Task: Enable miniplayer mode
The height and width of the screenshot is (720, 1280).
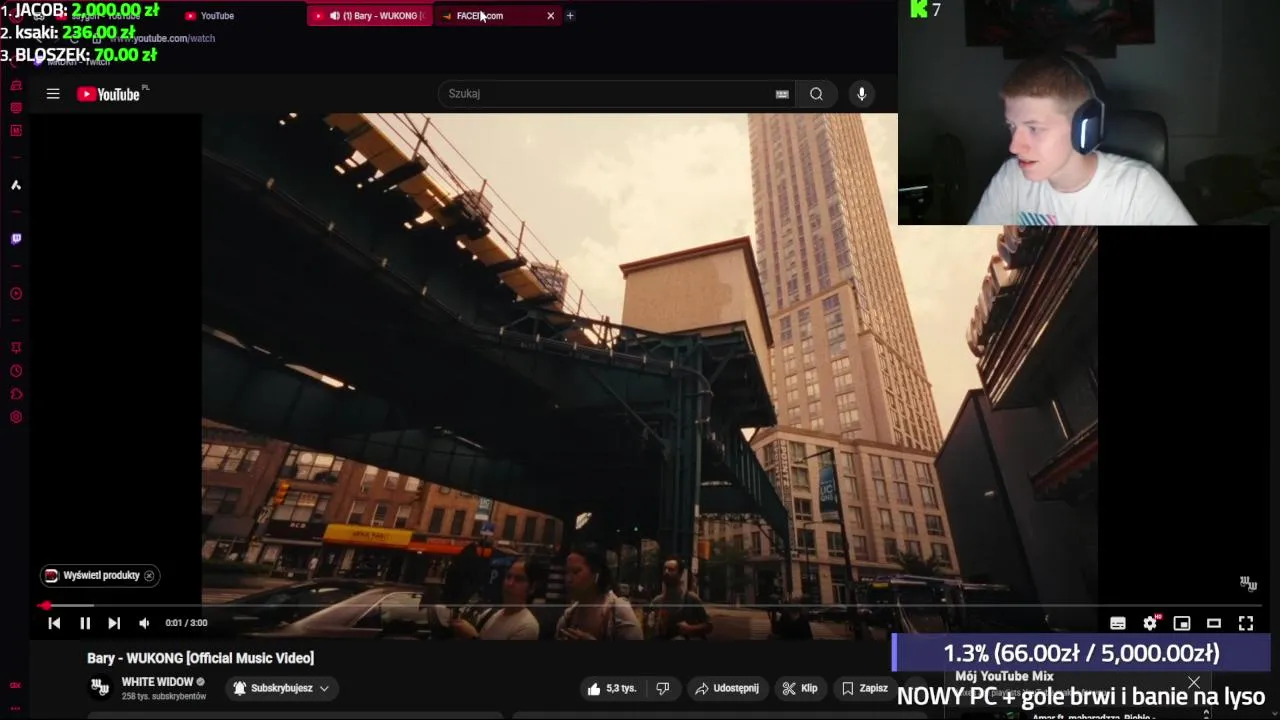Action: pyautogui.click(x=1182, y=623)
